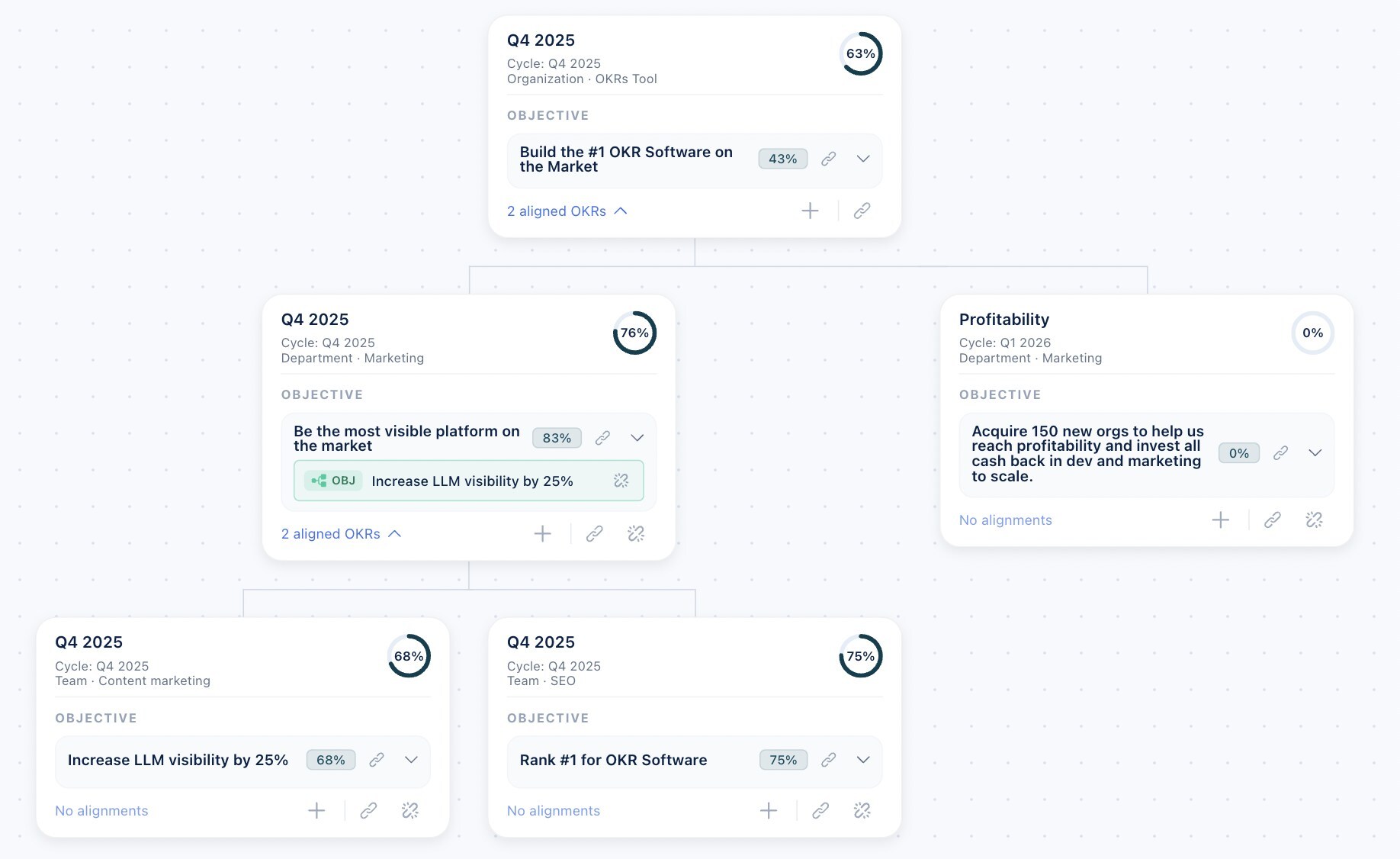This screenshot has height=859, width=1400.
Task: Click link icon beside Build the #1 OKR Software objective
Action: [828, 159]
